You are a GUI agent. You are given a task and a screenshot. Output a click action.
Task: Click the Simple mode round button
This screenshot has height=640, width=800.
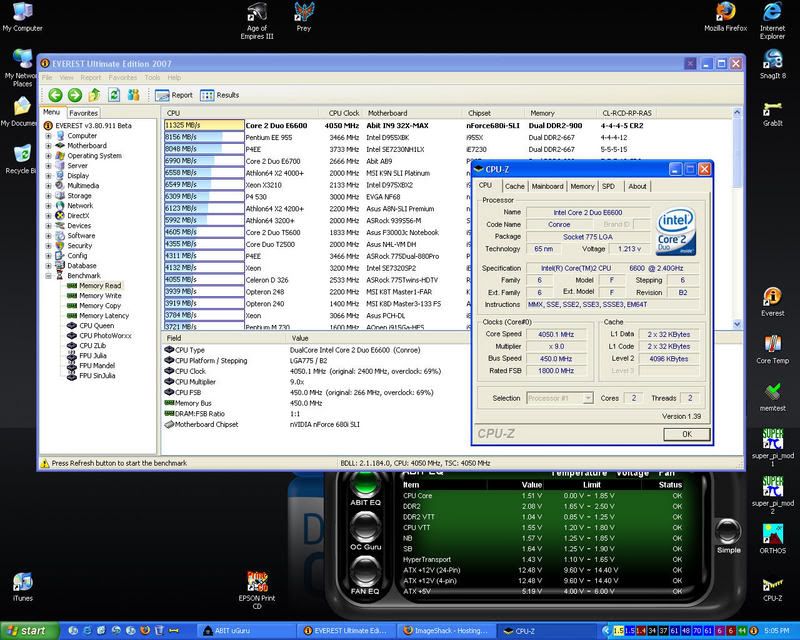pos(728,532)
